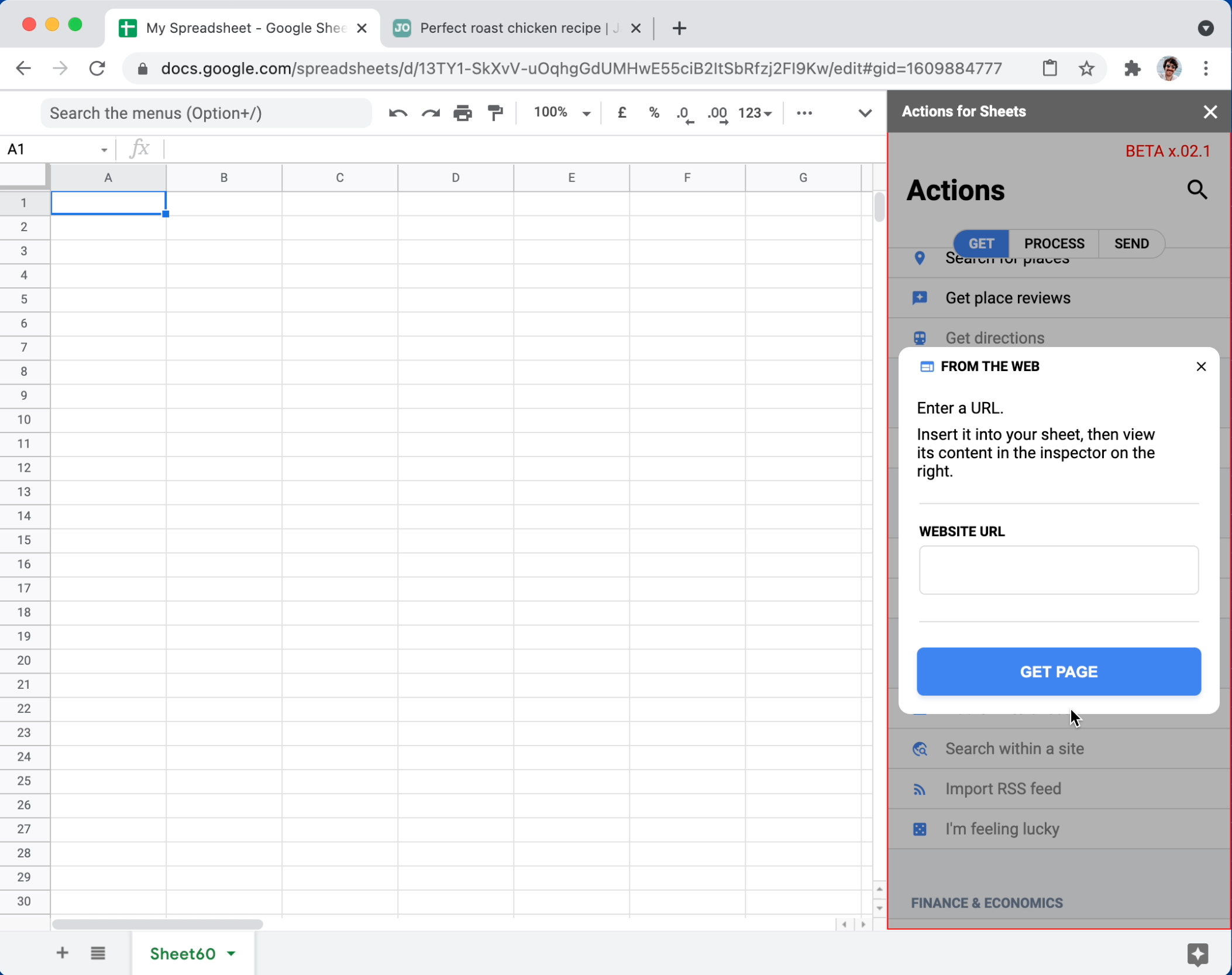Screen dimensions: 1232x975
Task: Click the WEBSITE URL input field
Action: pos(1058,570)
